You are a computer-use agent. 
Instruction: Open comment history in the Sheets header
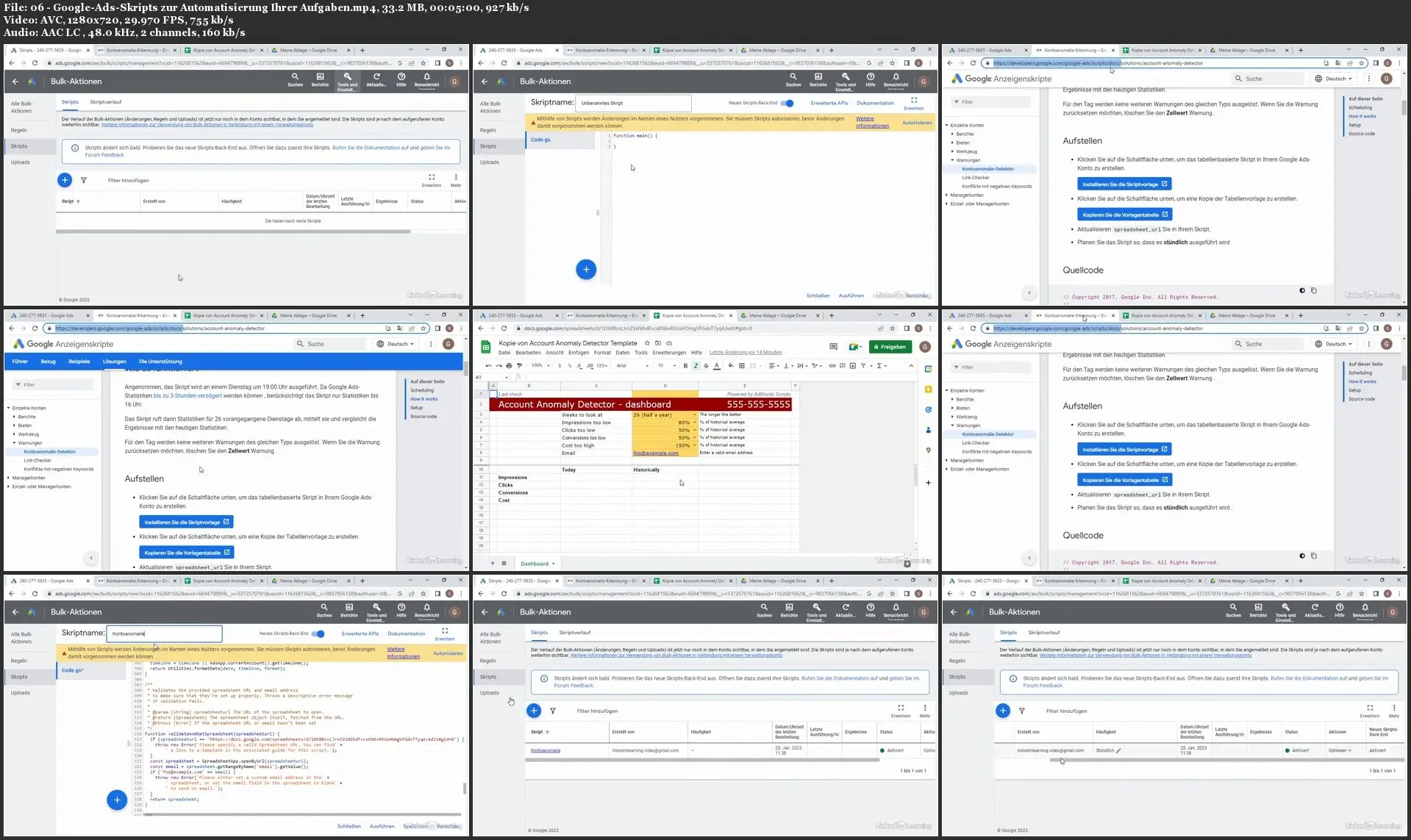click(833, 346)
